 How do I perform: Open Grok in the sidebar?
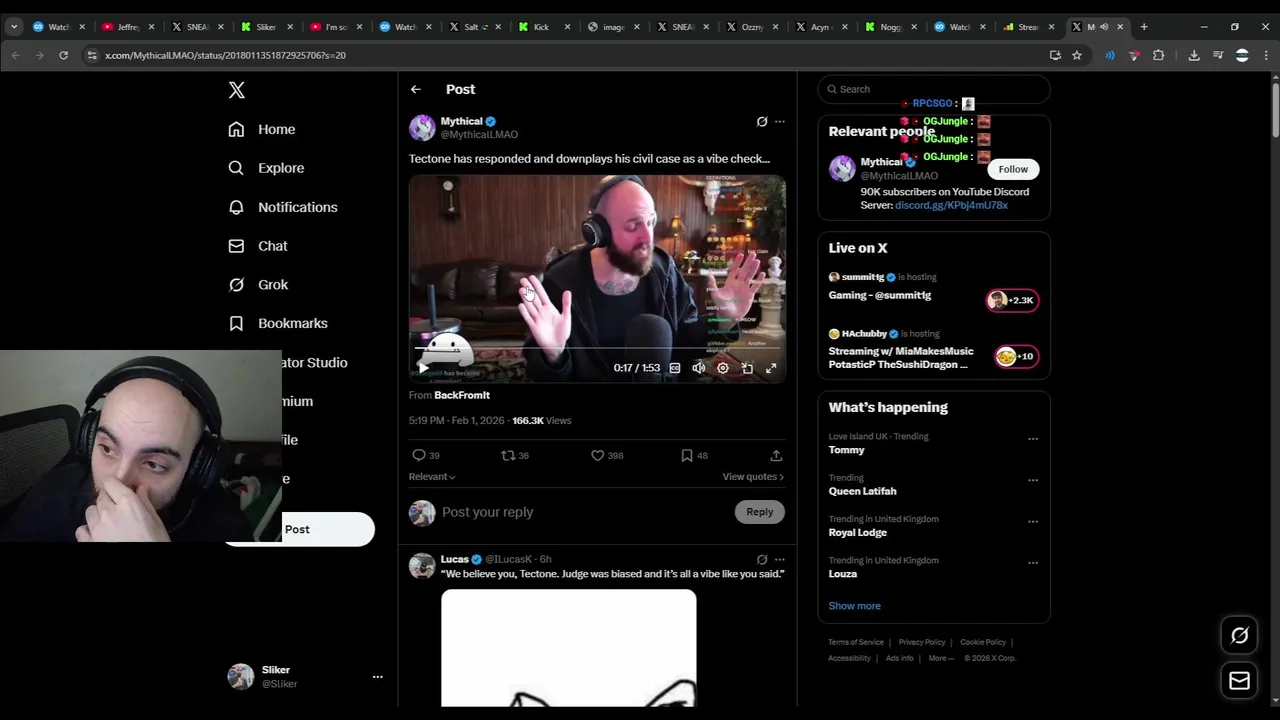pos(258,285)
